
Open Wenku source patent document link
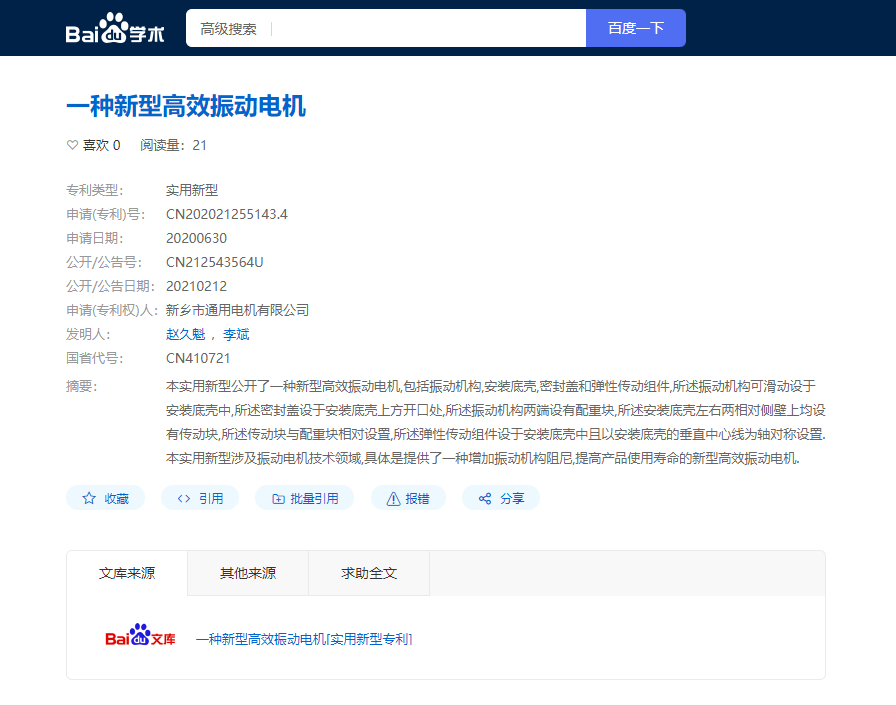point(304,639)
